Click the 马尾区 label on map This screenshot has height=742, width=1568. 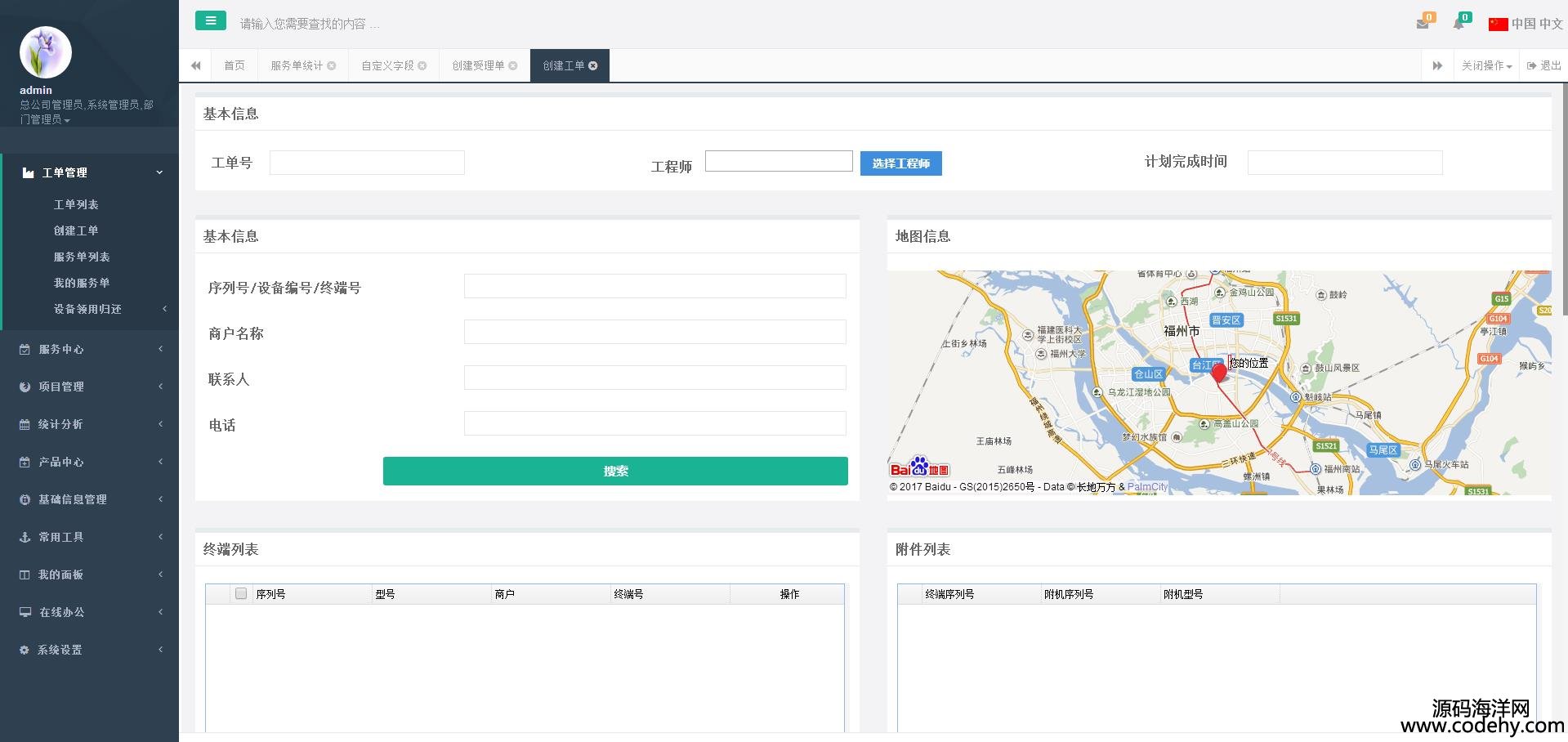[x=1383, y=450]
